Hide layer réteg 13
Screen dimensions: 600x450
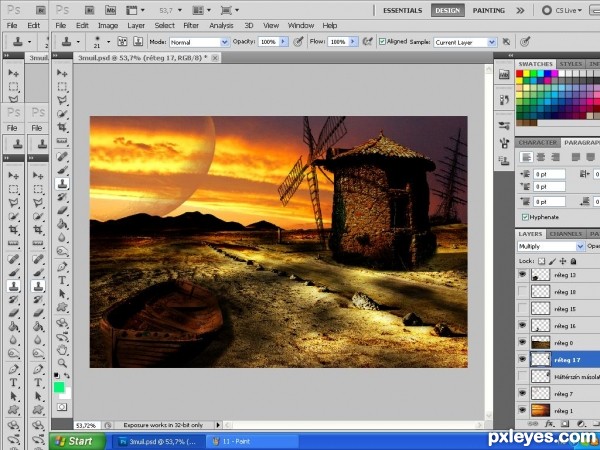(522, 274)
